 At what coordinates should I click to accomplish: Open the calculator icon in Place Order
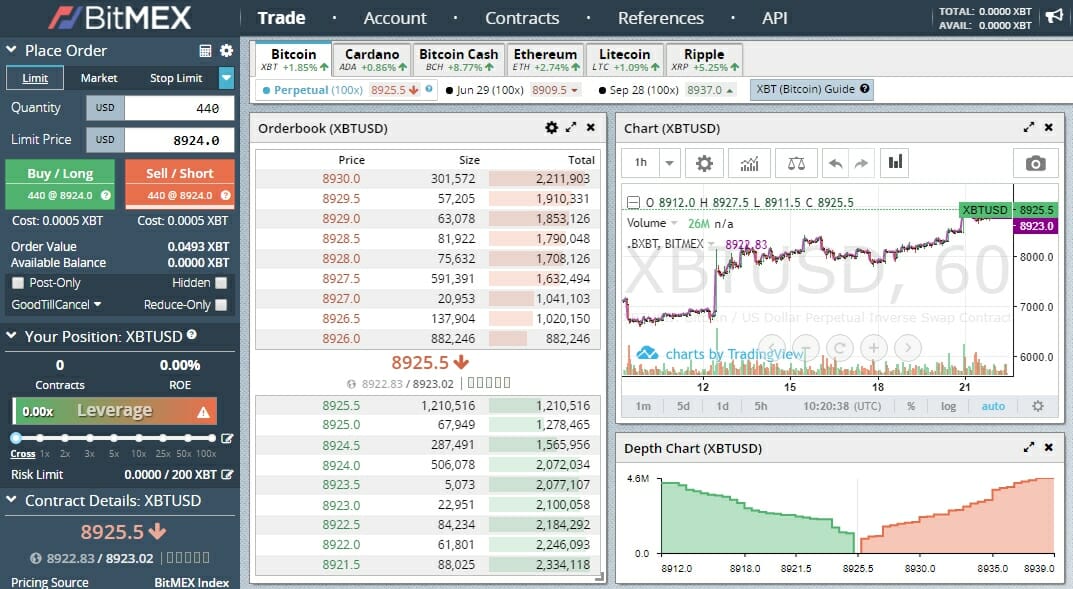205,51
